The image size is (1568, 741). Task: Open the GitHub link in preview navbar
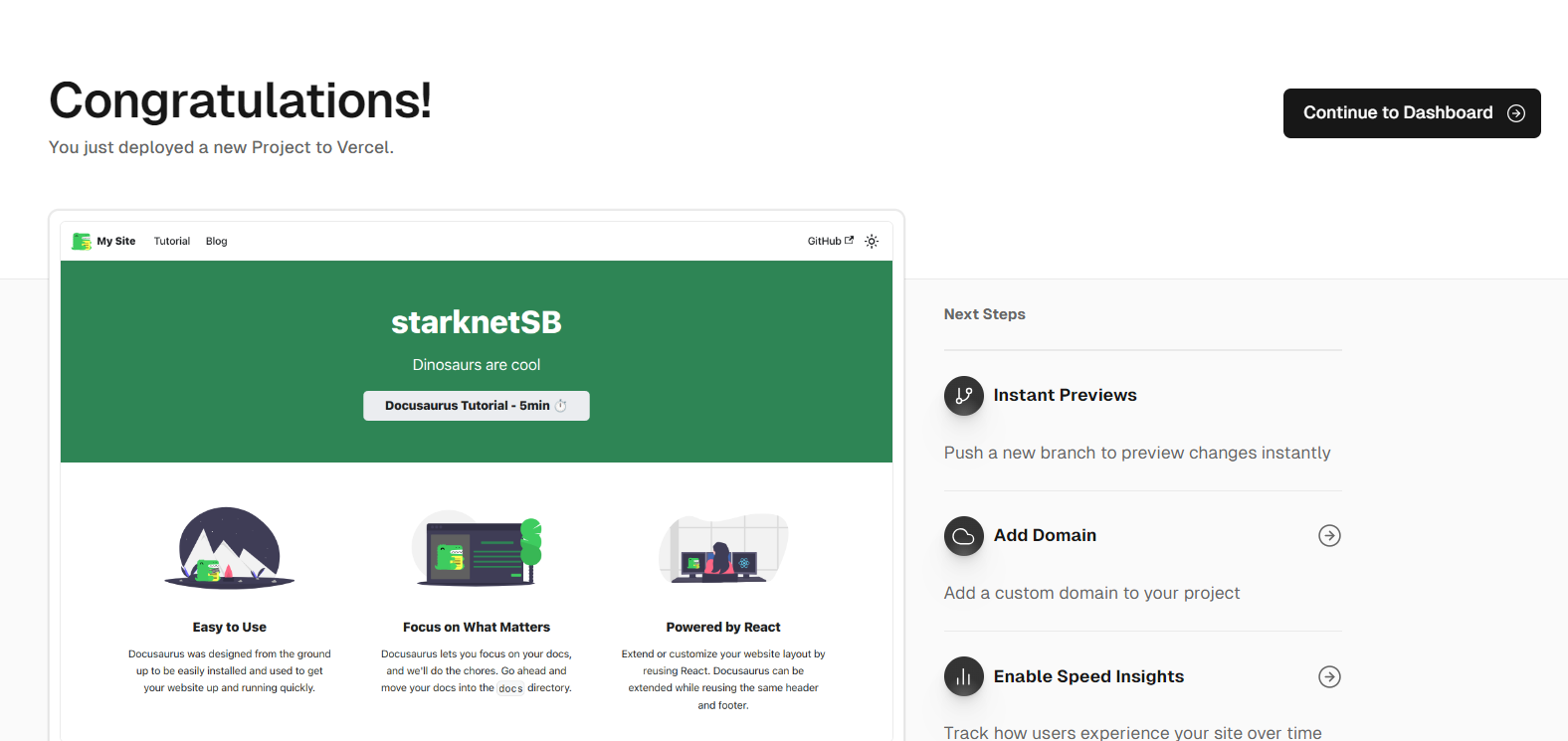831,241
